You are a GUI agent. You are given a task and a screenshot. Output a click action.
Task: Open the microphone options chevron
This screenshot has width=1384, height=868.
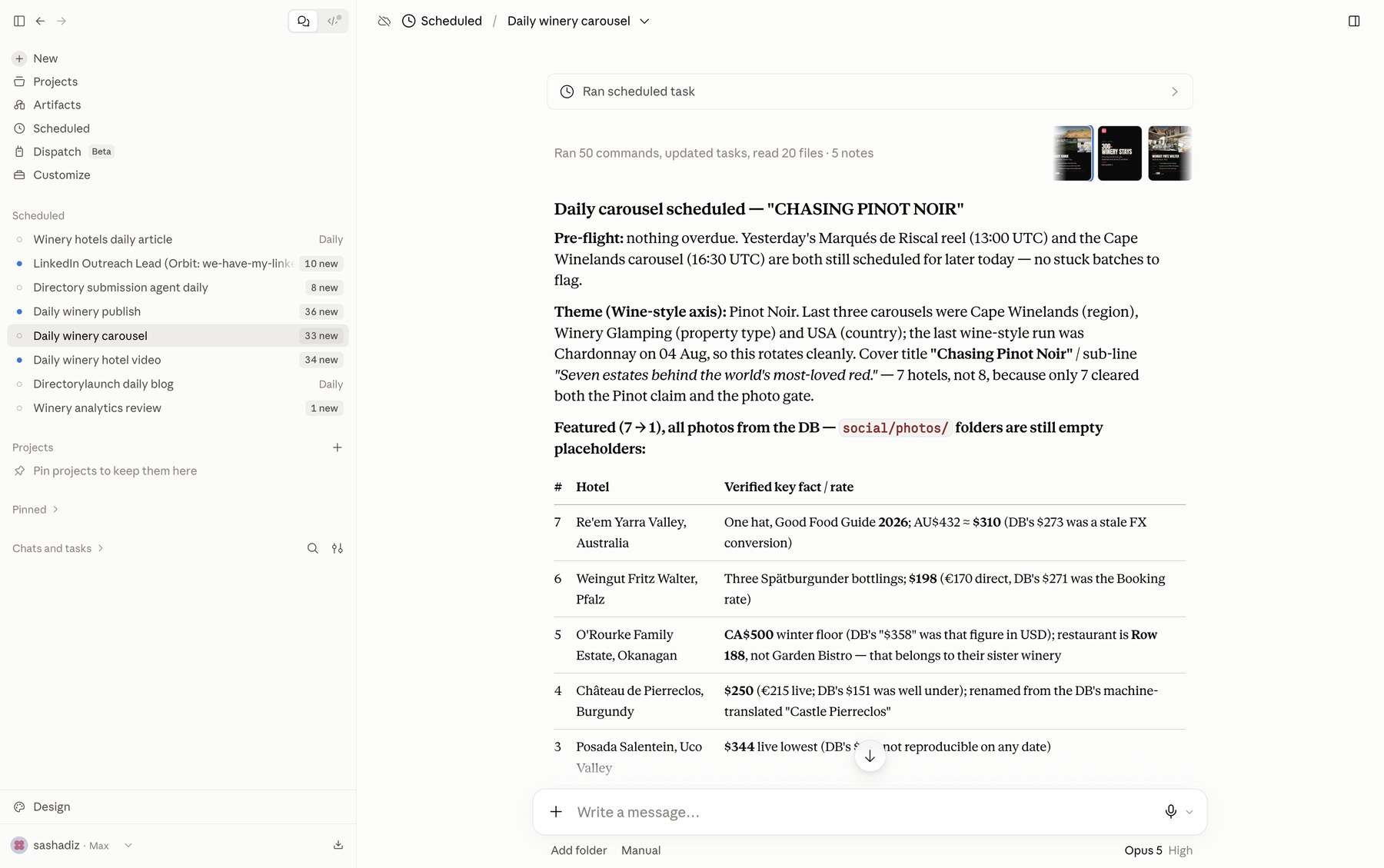(1189, 812)
